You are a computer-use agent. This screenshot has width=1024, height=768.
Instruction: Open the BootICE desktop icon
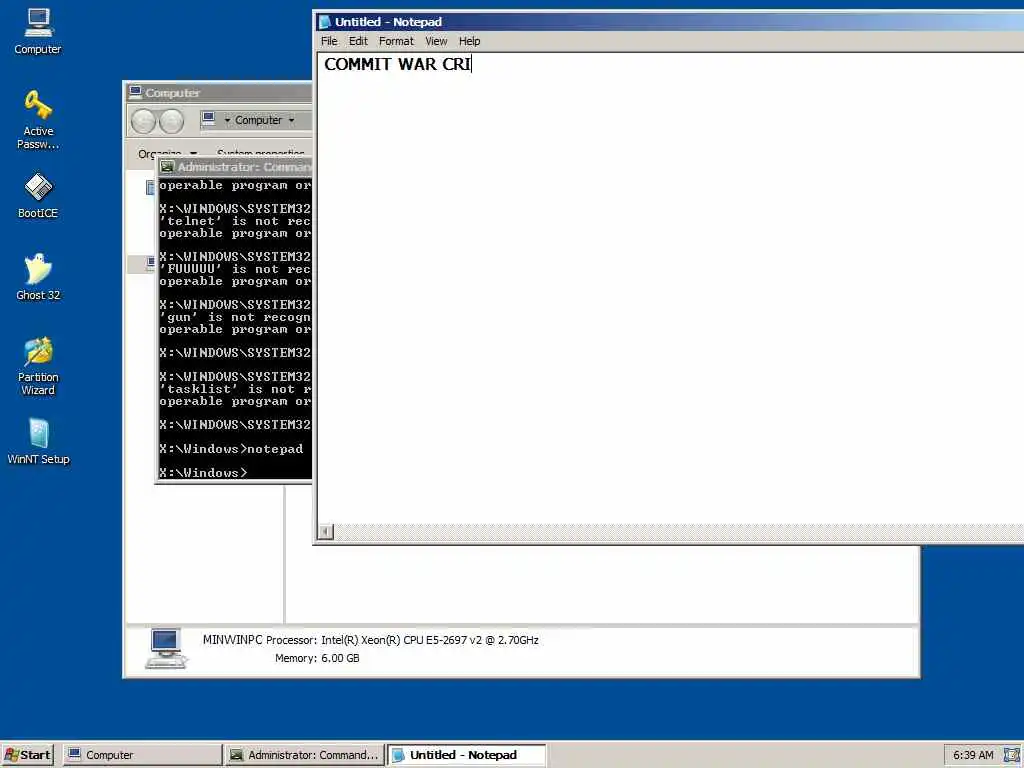click(x=38, y=195)
